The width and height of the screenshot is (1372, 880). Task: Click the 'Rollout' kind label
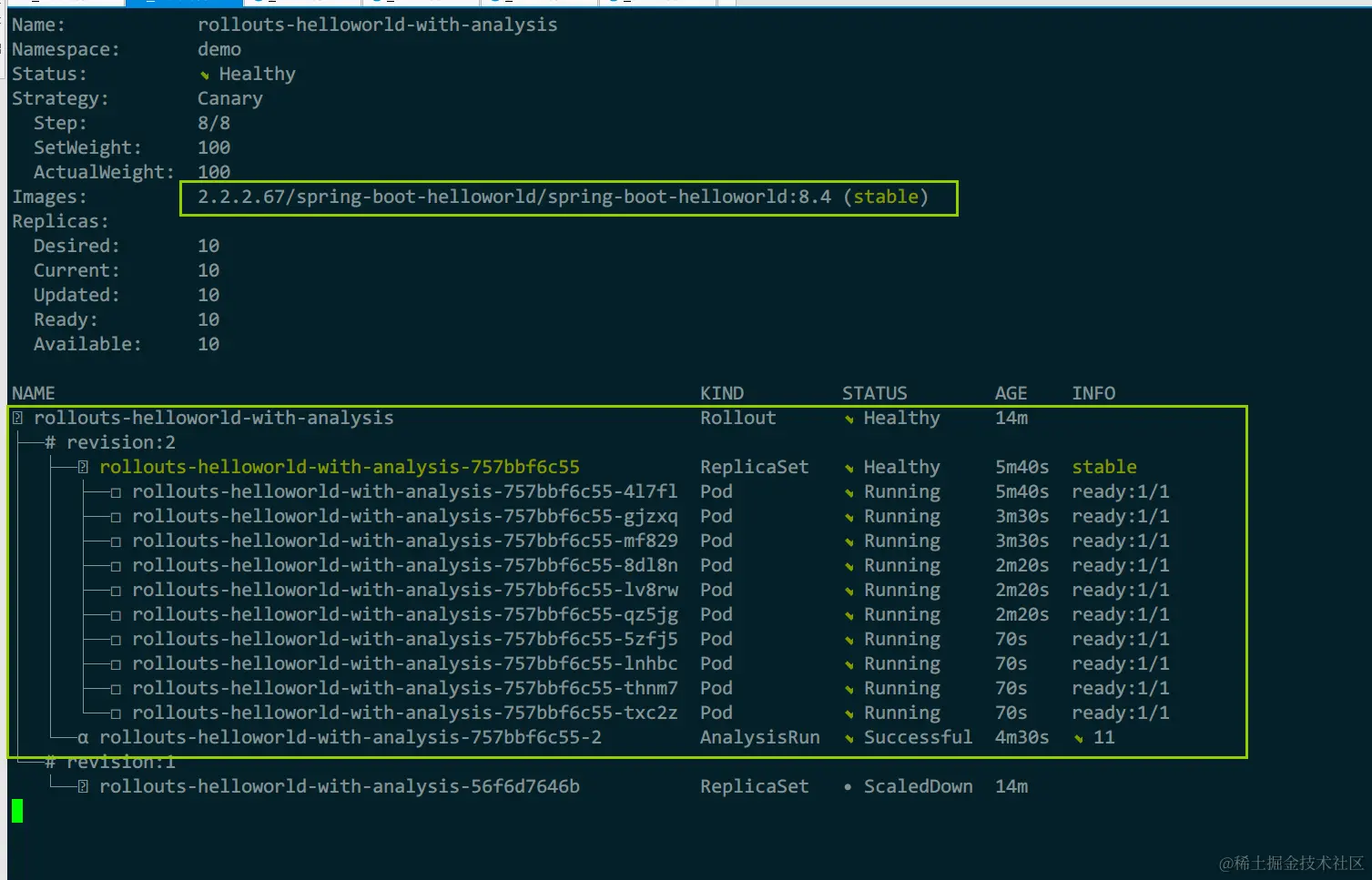coord(738,418)
